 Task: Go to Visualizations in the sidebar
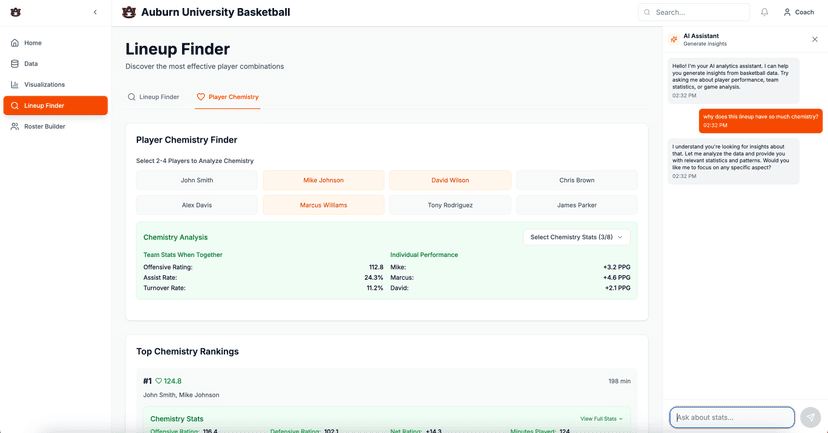tap(55, 84)
